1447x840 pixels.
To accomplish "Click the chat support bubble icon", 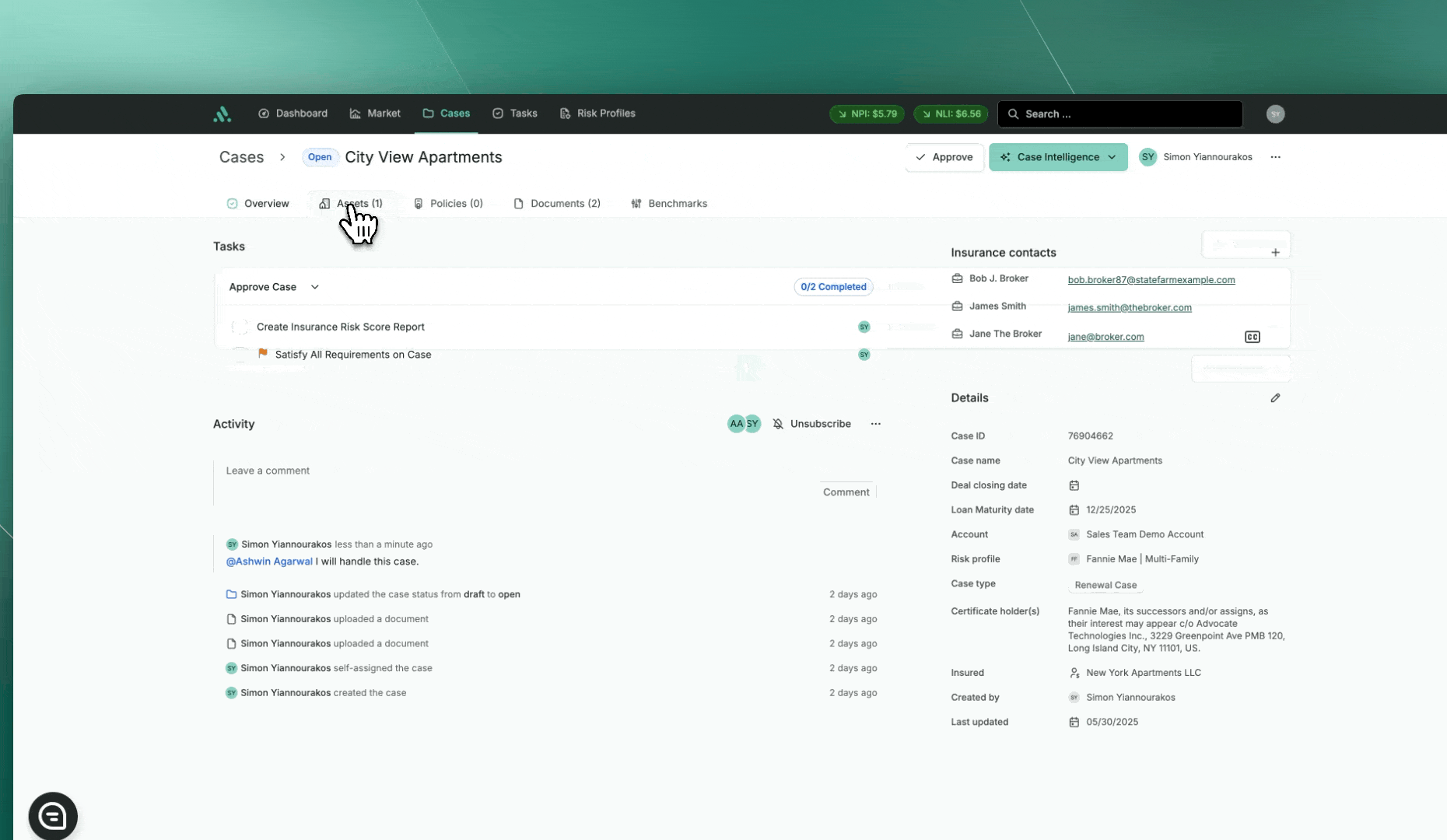I will coord(53,816).
